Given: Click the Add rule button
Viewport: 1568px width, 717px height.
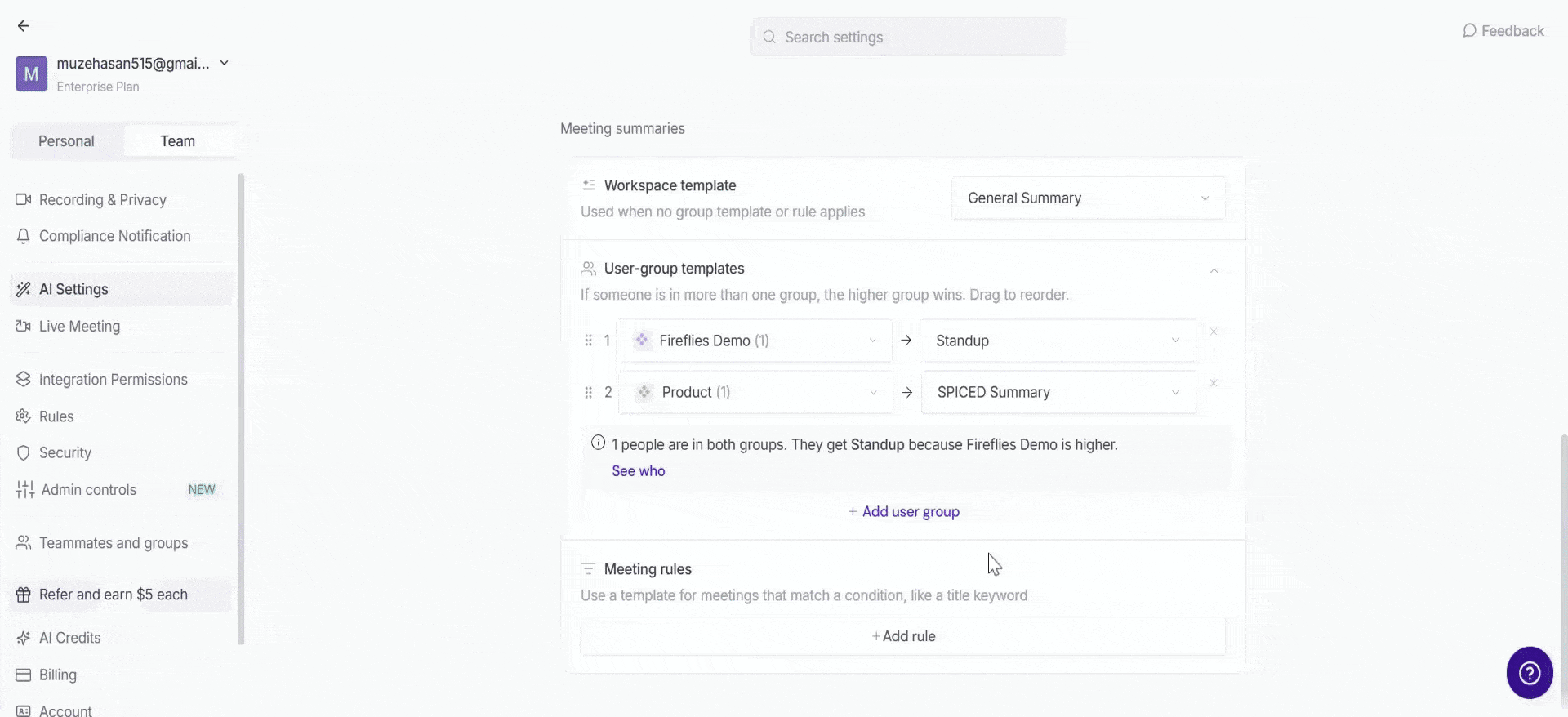Looking at the screenshot, I should (902, 636).
